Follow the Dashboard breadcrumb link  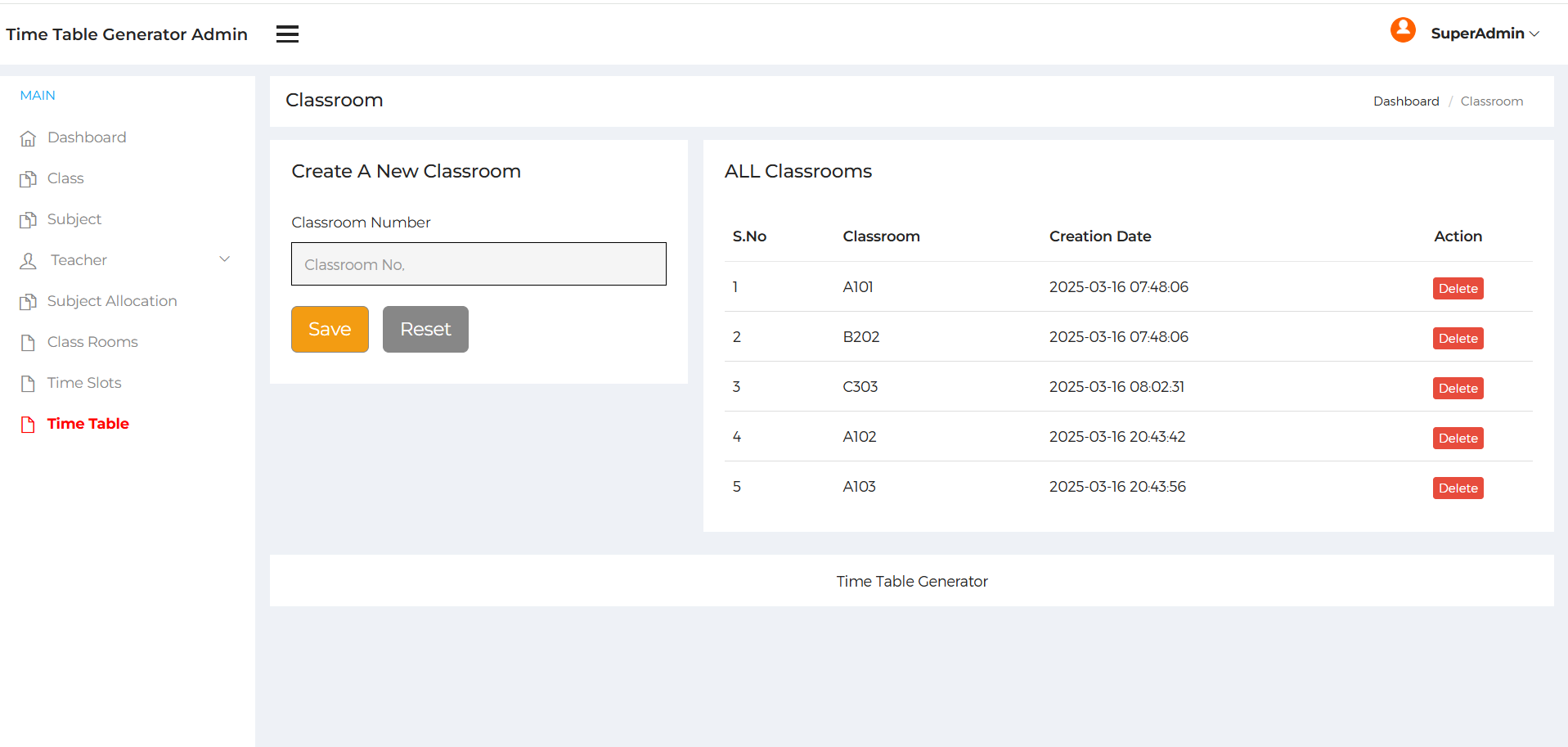pyautogui.click(x=1406, y=101)
